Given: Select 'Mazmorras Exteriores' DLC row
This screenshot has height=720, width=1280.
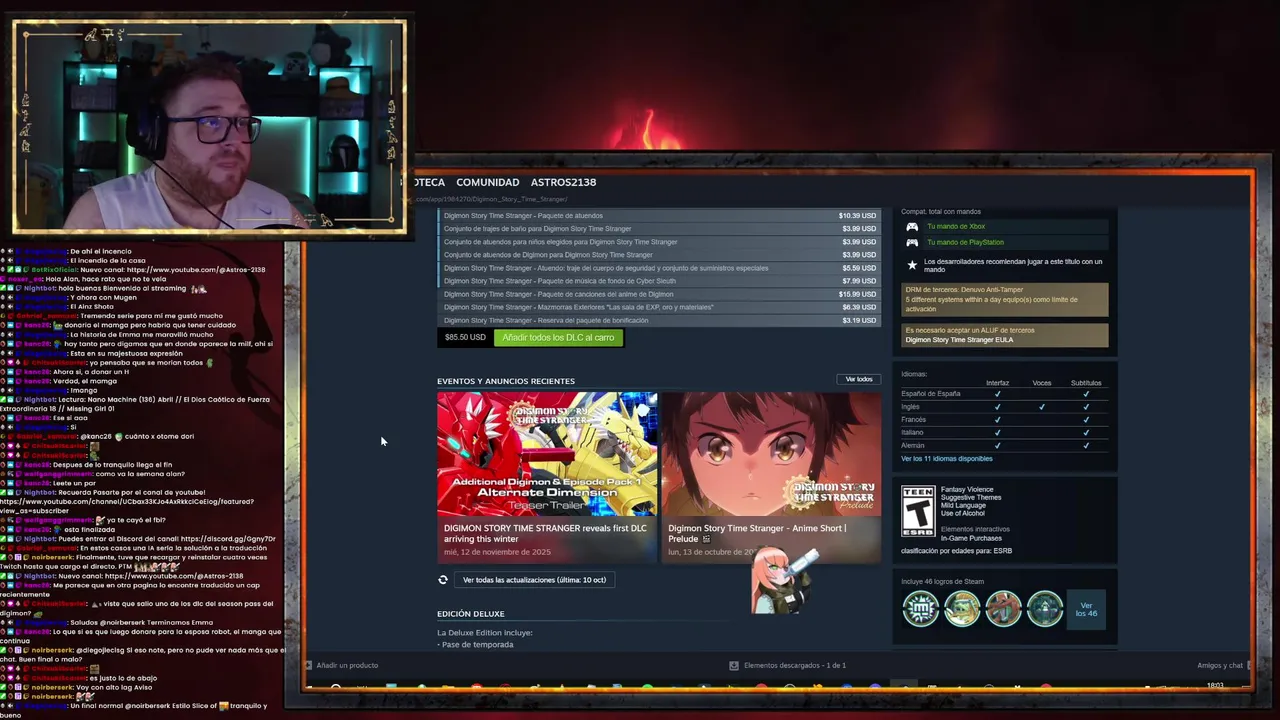Looking at the screenshot, I should click(x=659, y=307).
